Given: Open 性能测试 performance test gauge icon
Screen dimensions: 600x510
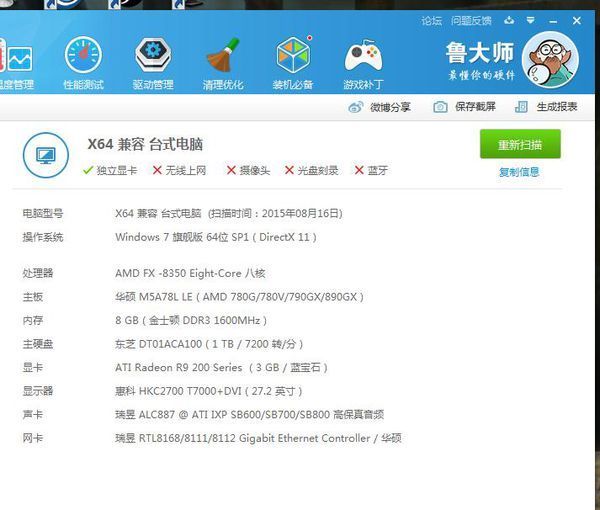Looking at the screenshot, I should pos(83,55).
